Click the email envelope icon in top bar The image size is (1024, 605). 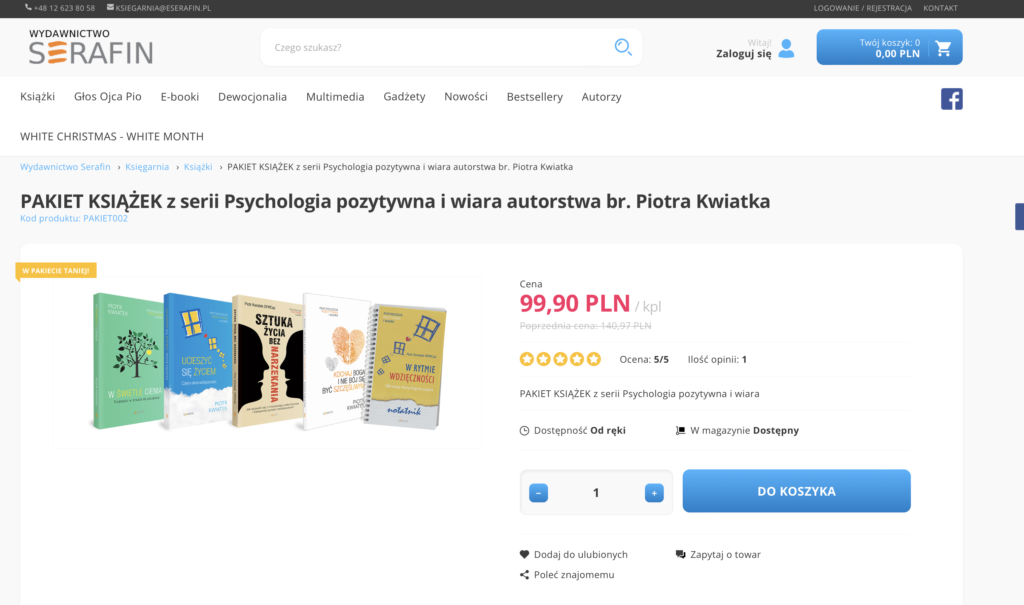point(110,8)
